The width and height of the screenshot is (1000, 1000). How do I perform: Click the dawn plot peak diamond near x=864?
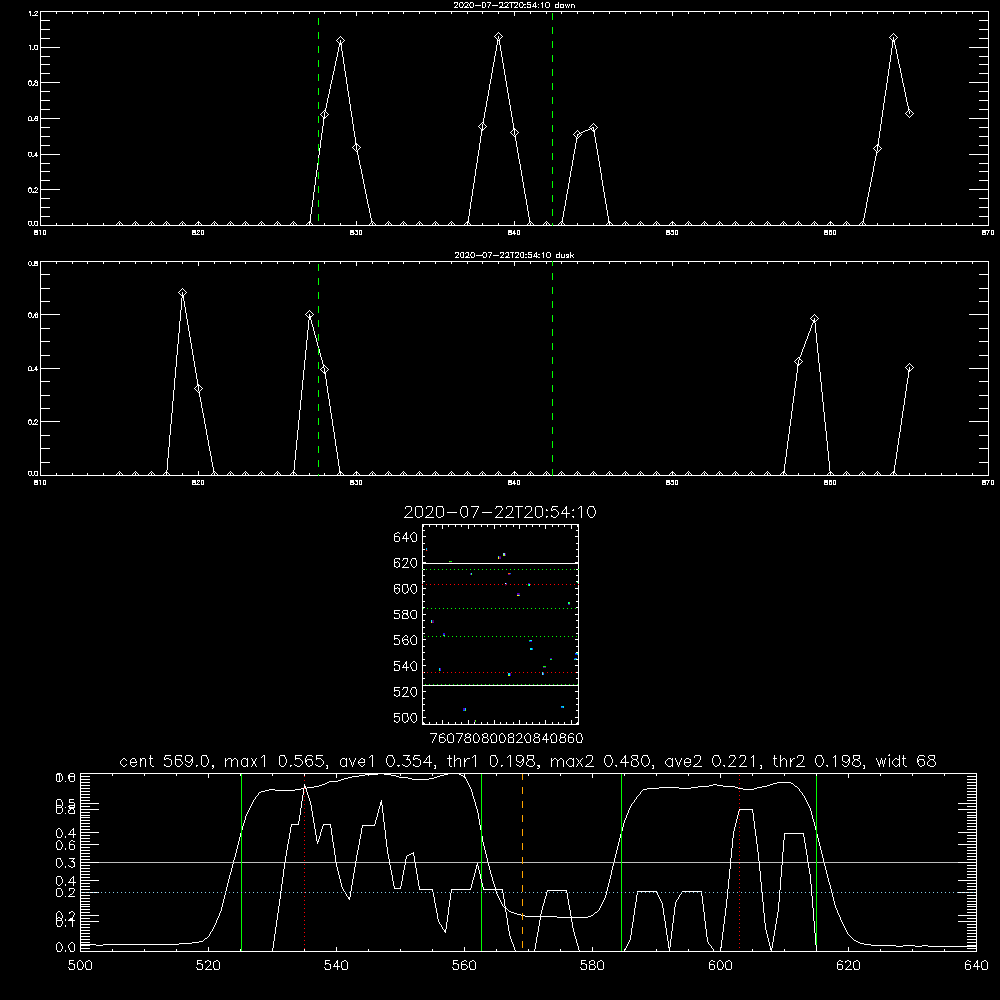(x=893, y=38)
